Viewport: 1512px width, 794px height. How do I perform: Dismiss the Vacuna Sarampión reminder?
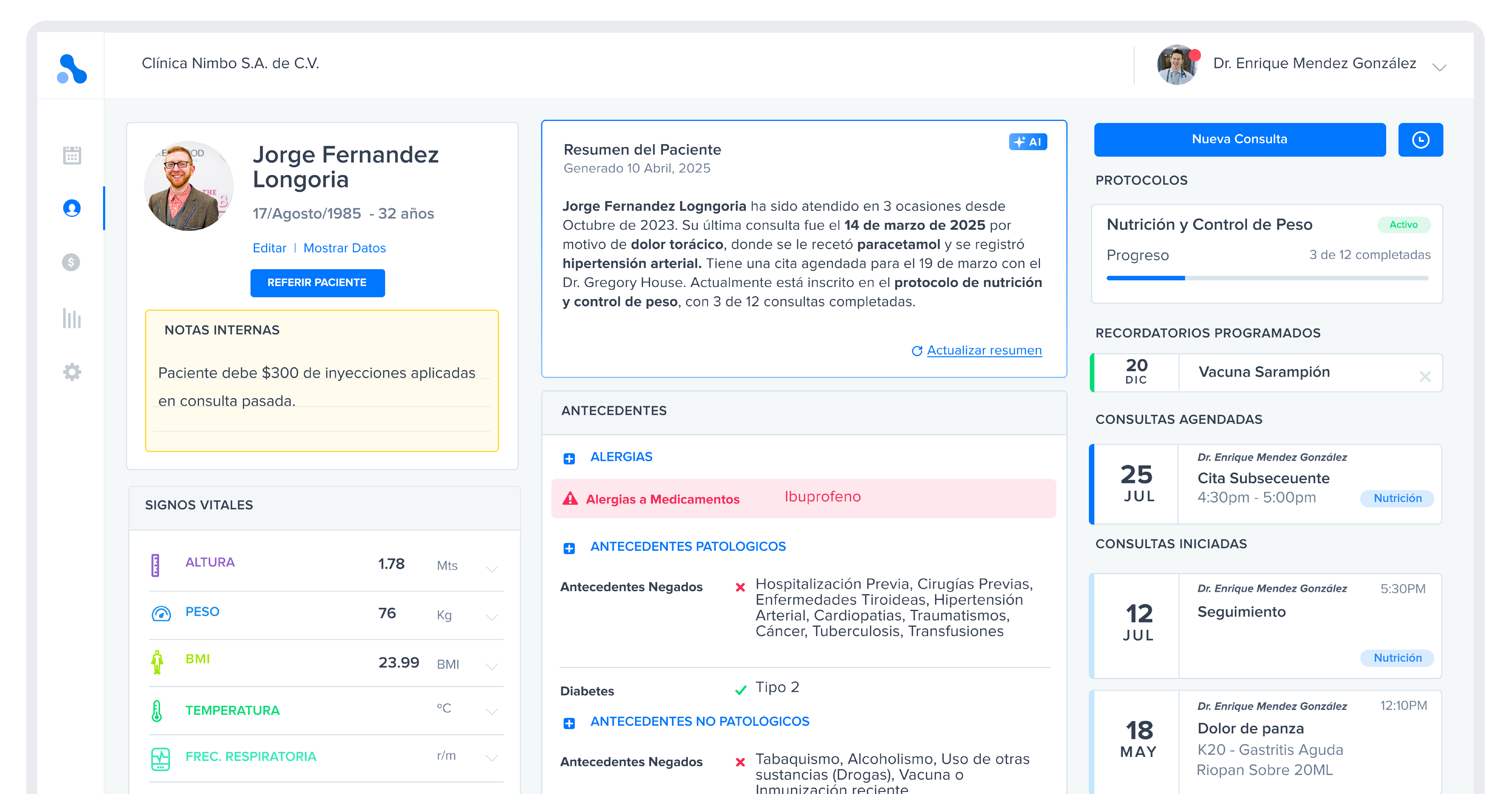[1425, 376]
